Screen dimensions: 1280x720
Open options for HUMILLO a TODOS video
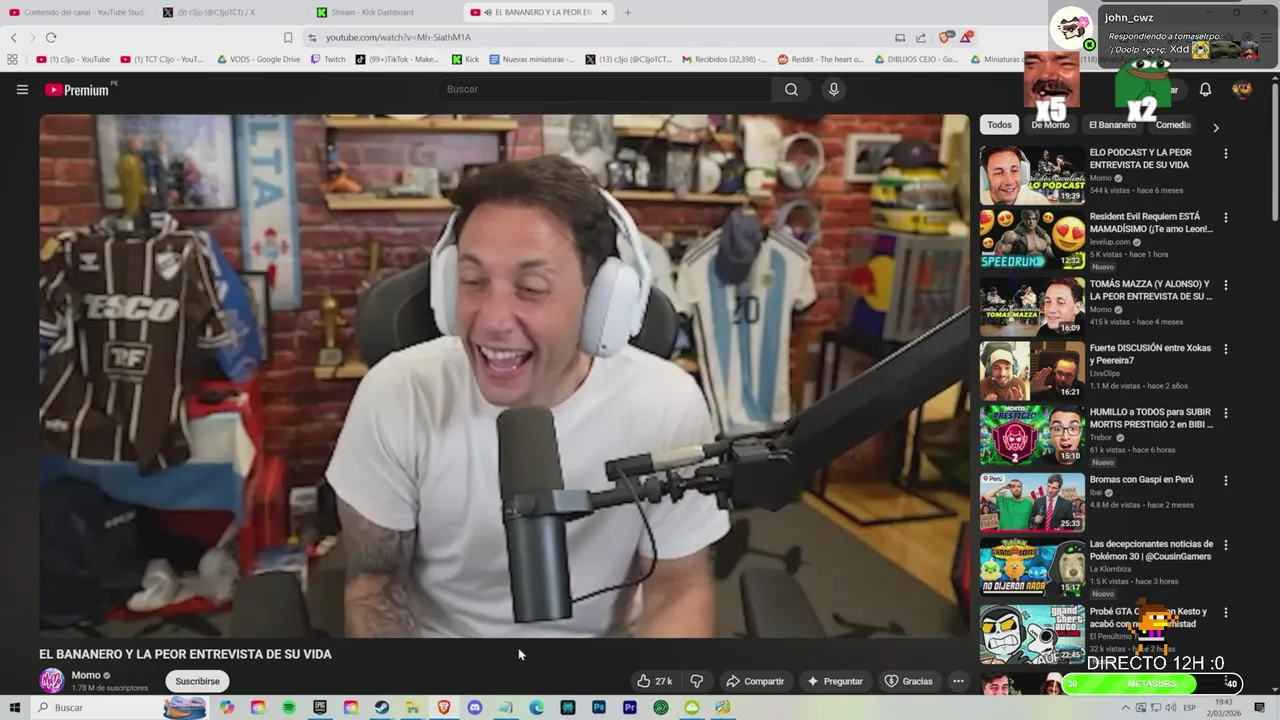[x=1226, y=413]
